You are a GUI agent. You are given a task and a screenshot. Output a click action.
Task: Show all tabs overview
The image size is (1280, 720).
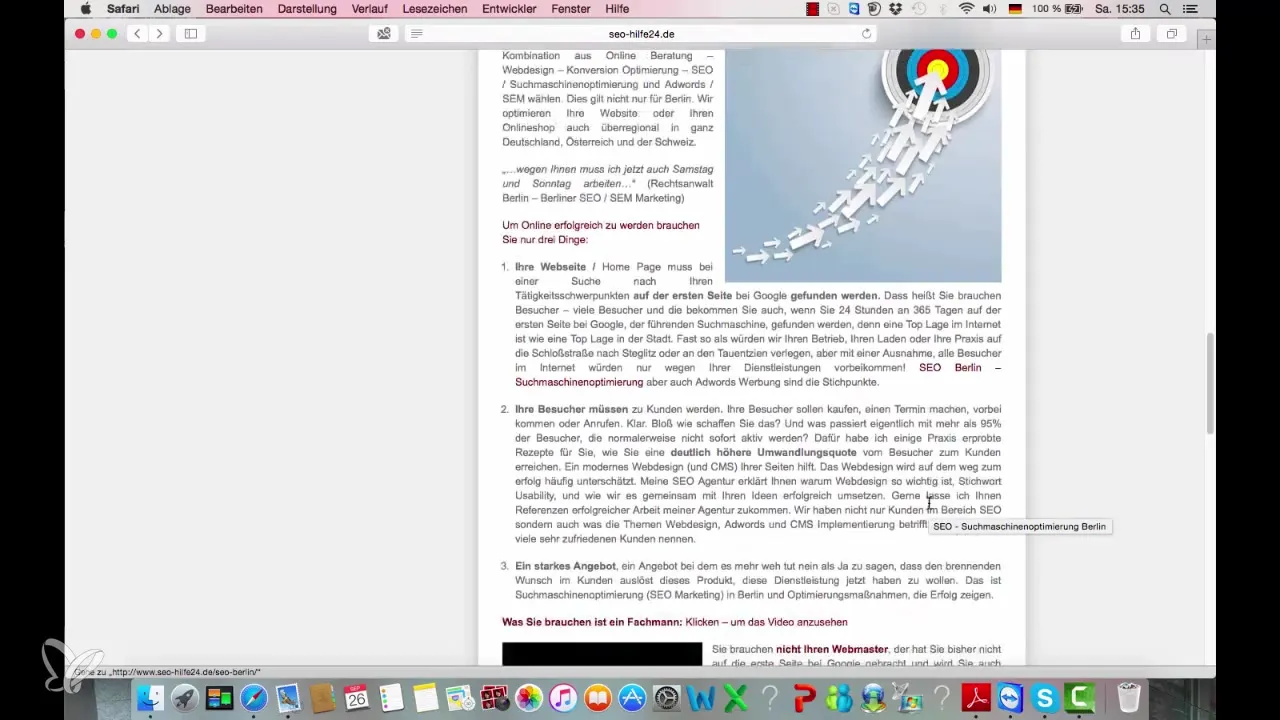(1171, 34)
